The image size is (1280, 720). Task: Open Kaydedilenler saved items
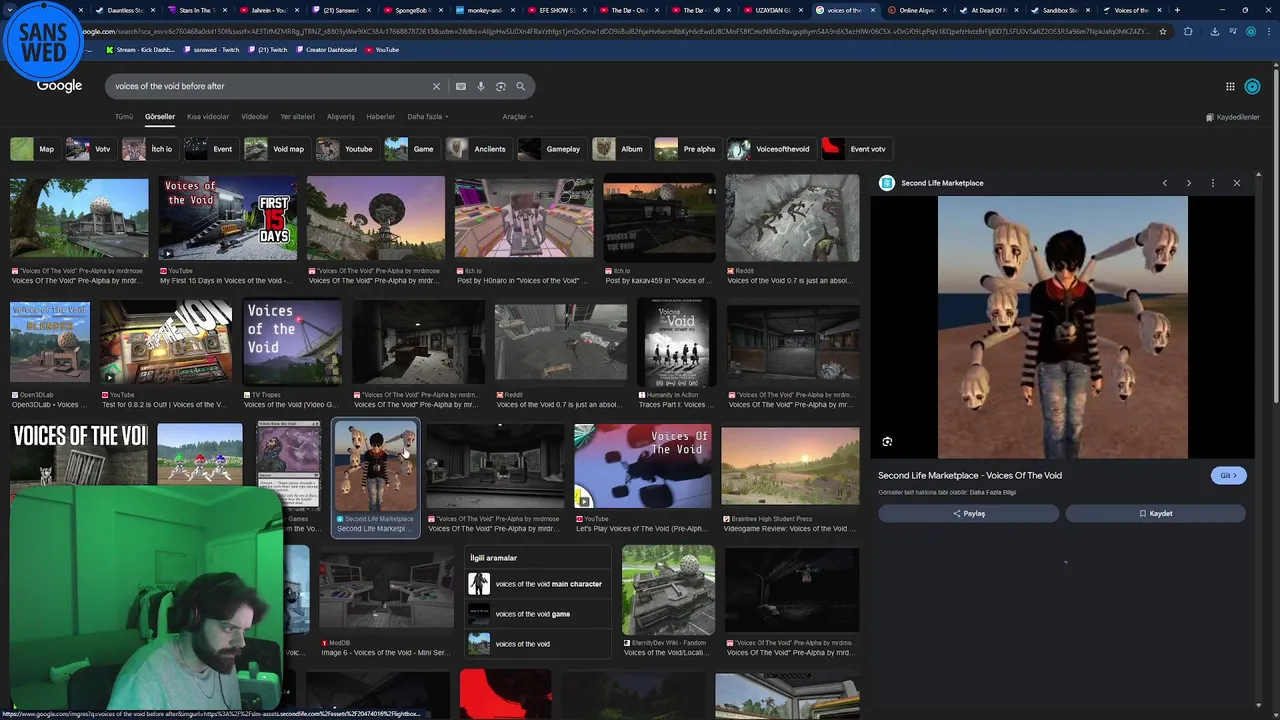coord(1233,117)
